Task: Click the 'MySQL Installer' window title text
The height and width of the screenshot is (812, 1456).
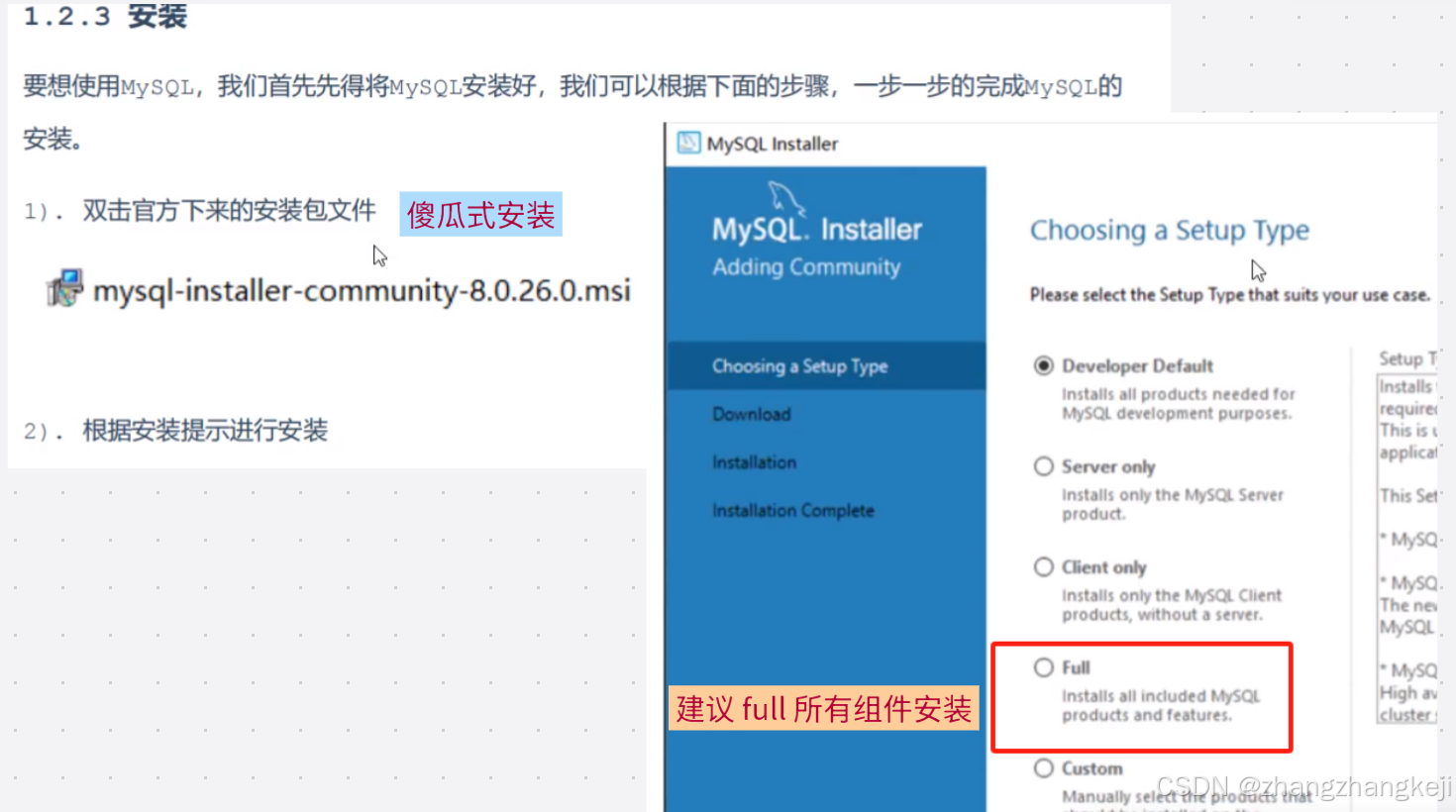Action: (773, 145)
